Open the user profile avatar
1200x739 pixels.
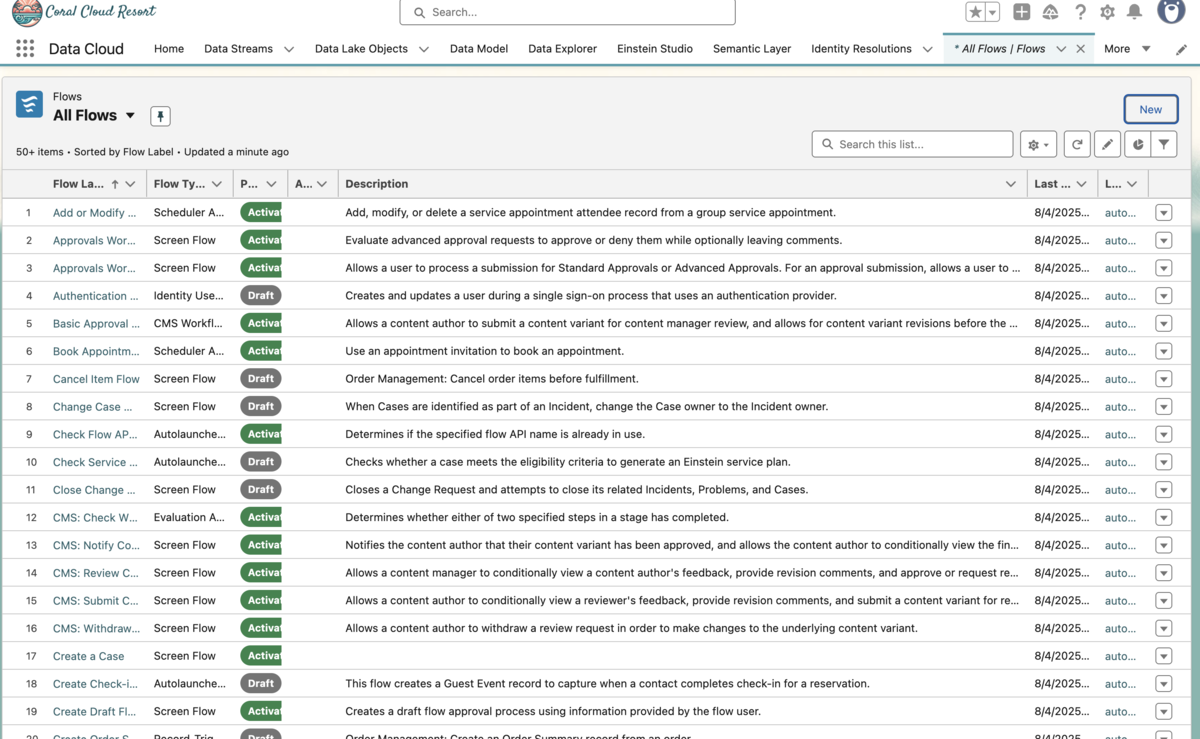pos(1171,11)
